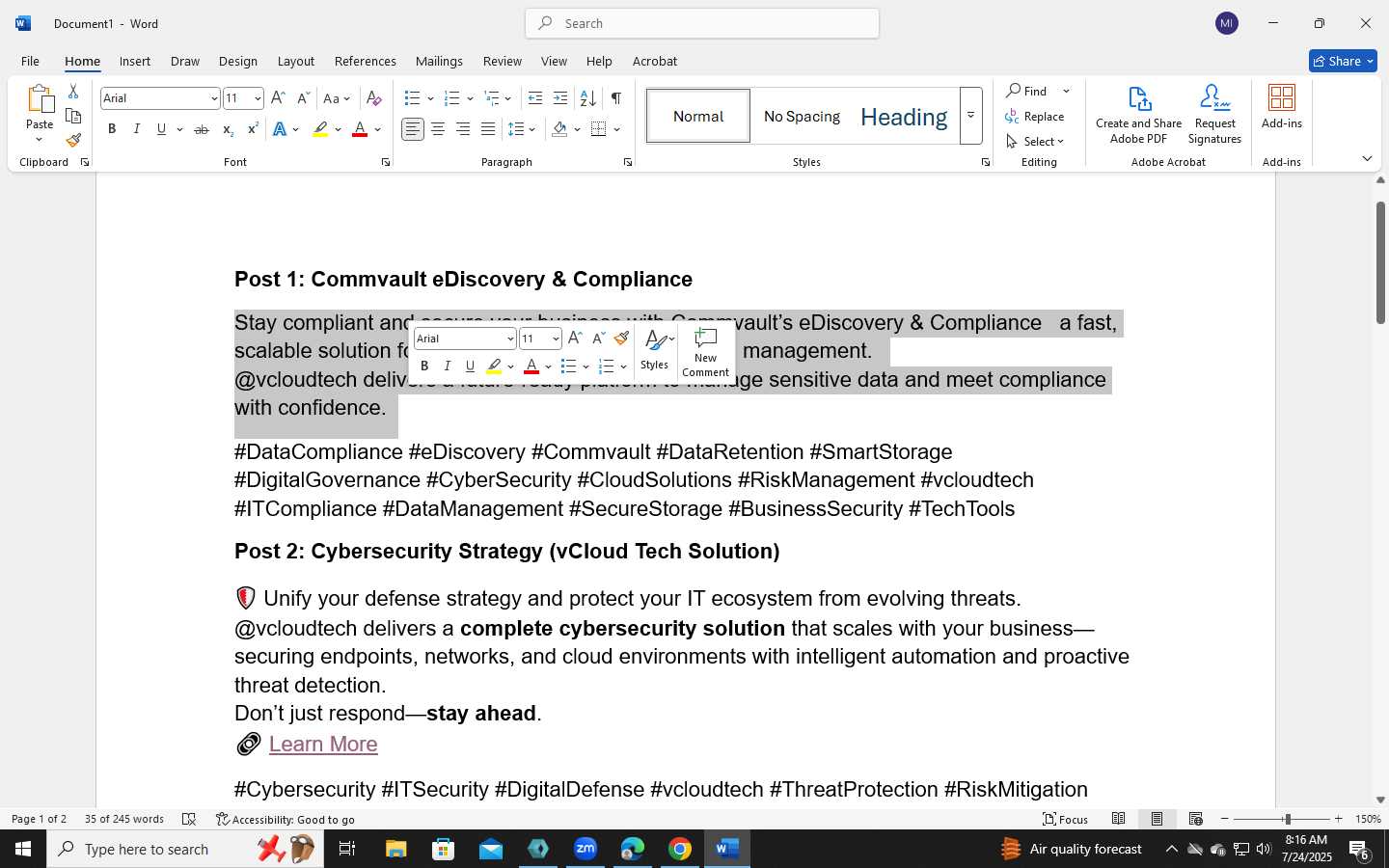Toggle Bold in the ribbon
This screenshot has width=1389, height=868.
click(x=112, y=129)
